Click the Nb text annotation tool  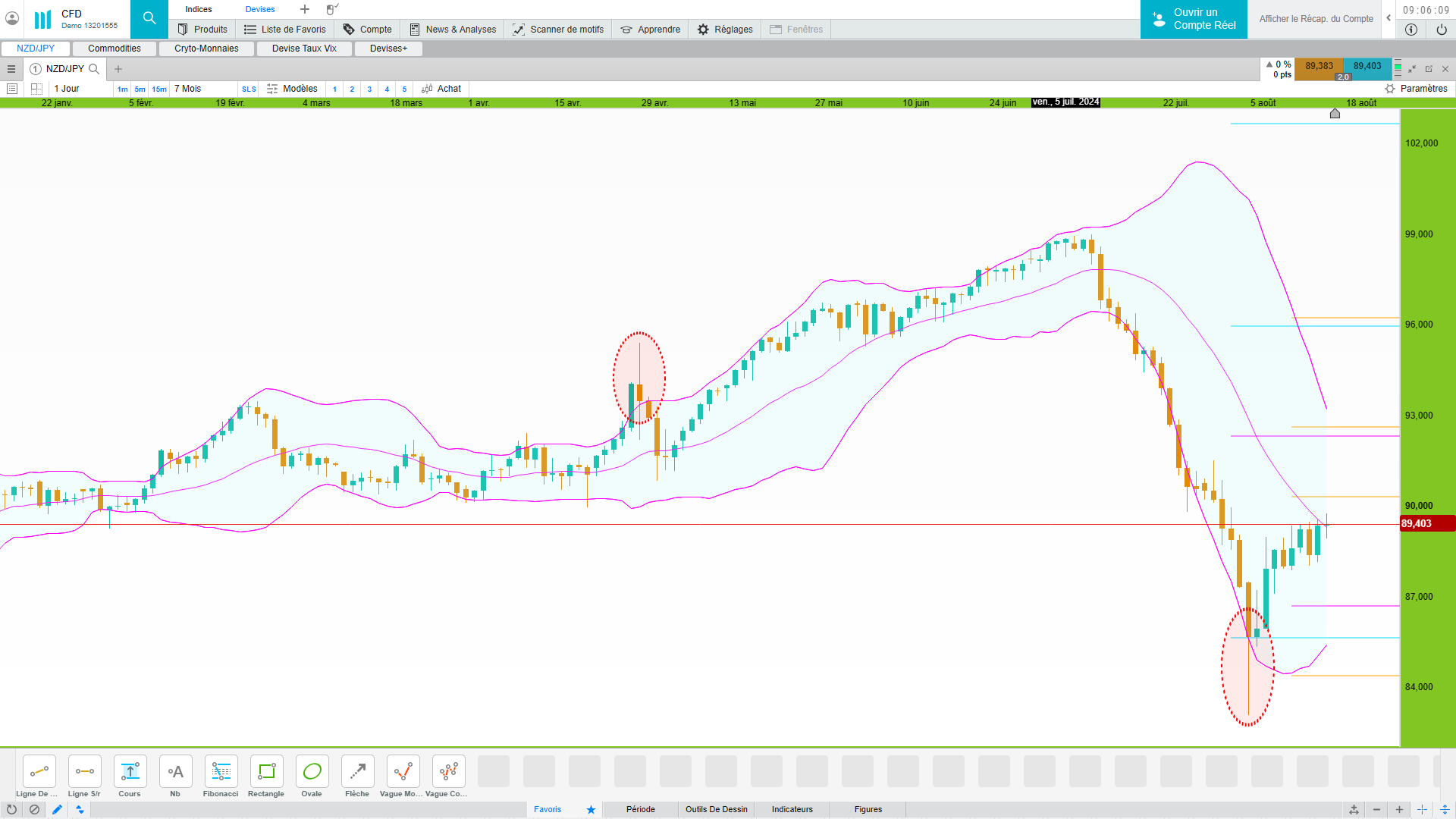click(175, 772)
